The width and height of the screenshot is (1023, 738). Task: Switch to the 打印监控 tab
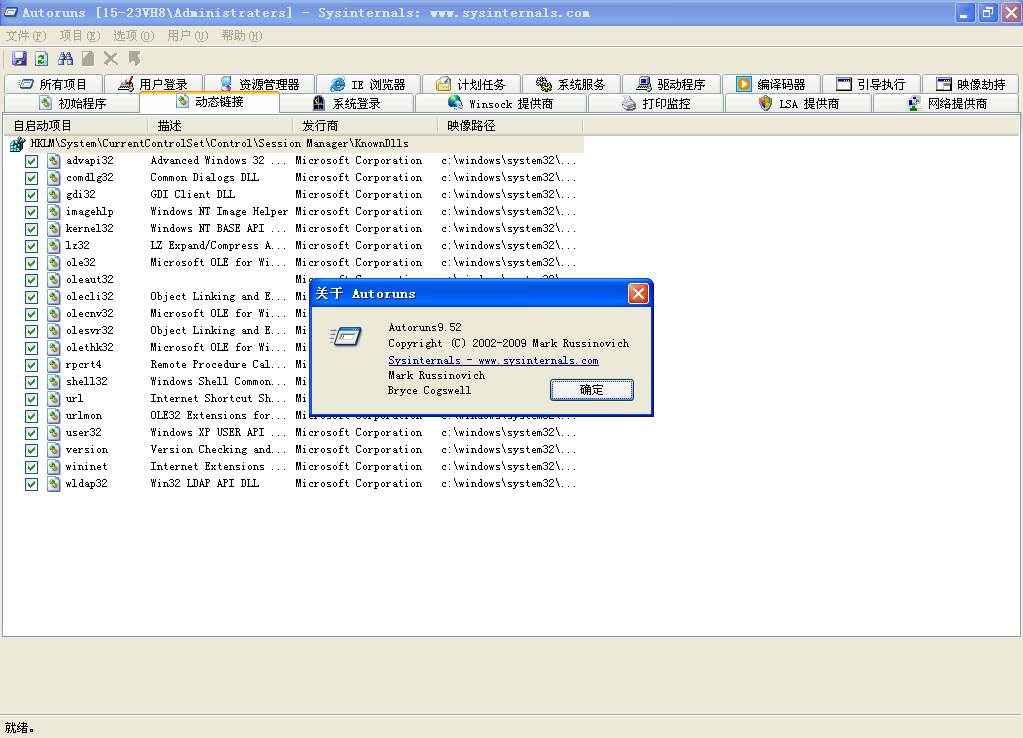coord(656,103)
